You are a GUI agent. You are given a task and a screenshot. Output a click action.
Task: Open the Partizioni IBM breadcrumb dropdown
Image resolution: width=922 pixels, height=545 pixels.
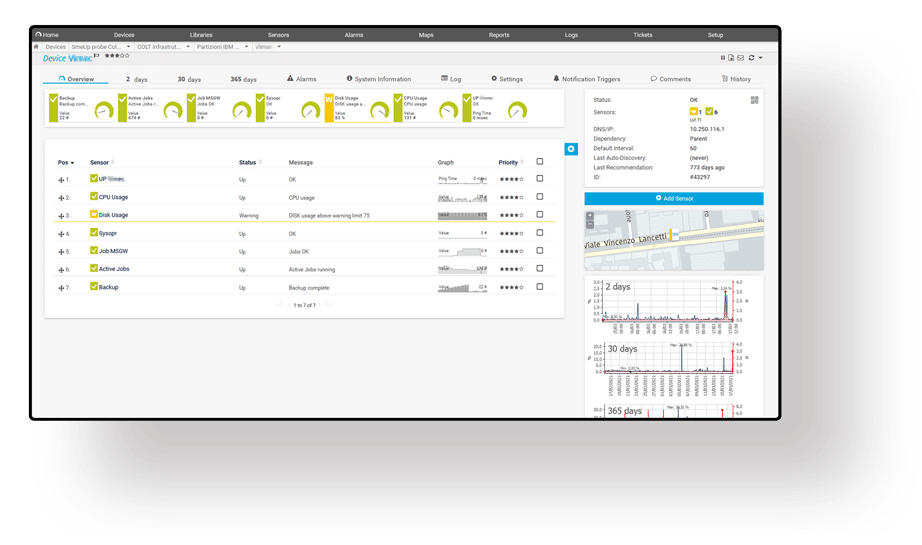(x=246, y=47)
